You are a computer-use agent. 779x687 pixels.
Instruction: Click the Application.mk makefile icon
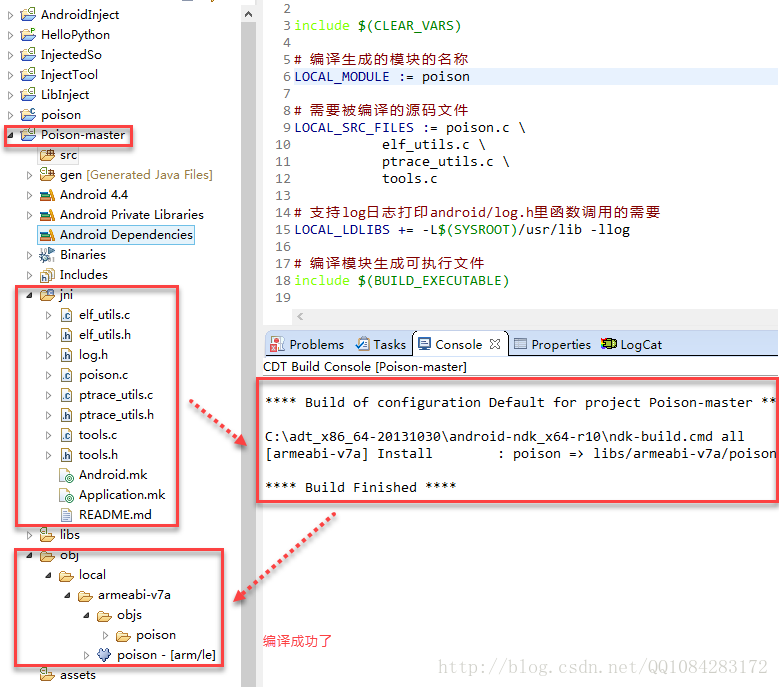[x=67, y=495]
